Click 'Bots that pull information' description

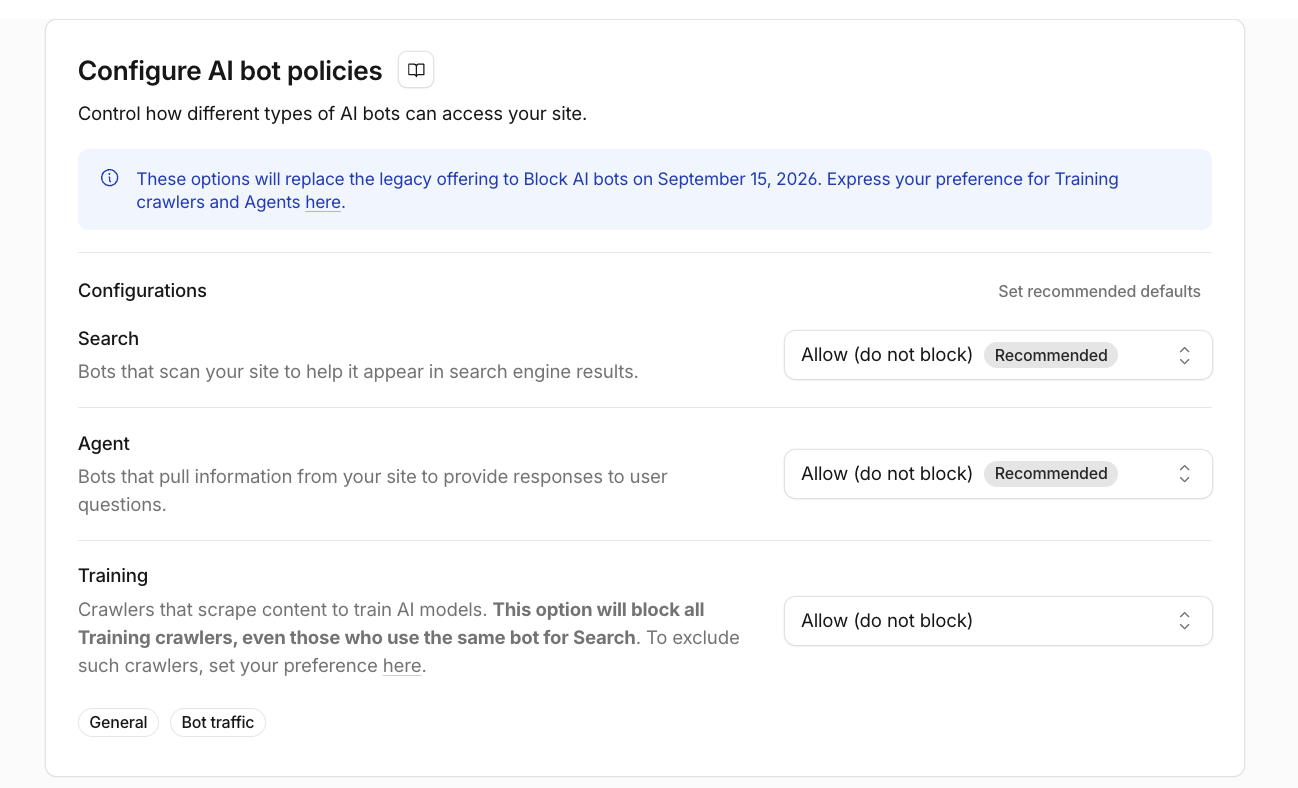tap(373, 490)
